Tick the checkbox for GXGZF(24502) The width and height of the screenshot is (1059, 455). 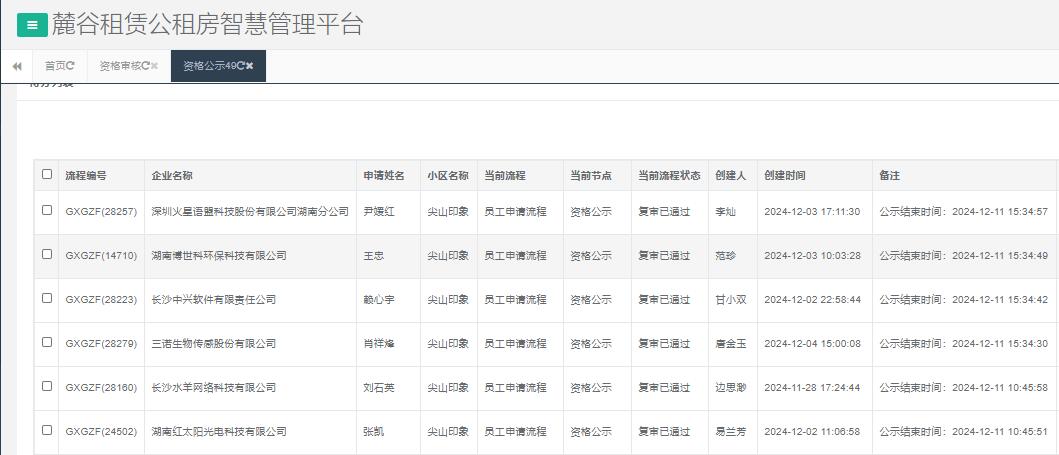[47, 430]
